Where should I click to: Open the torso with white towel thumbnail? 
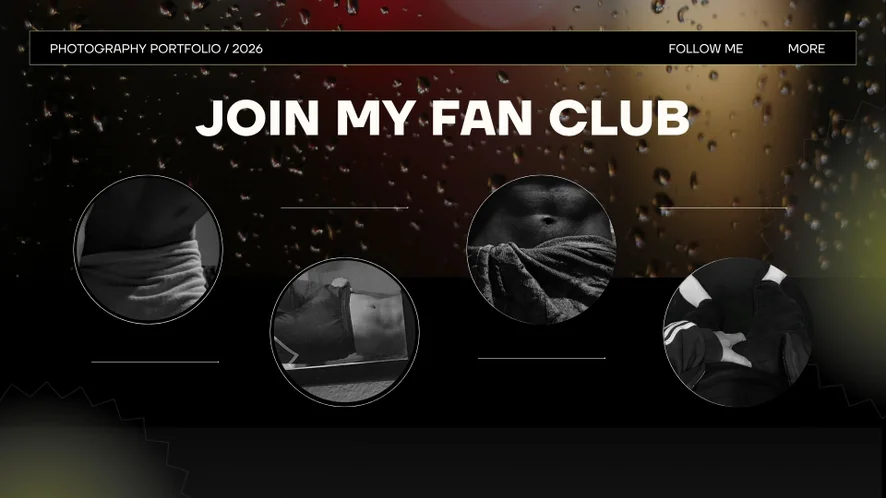(148, 249)
